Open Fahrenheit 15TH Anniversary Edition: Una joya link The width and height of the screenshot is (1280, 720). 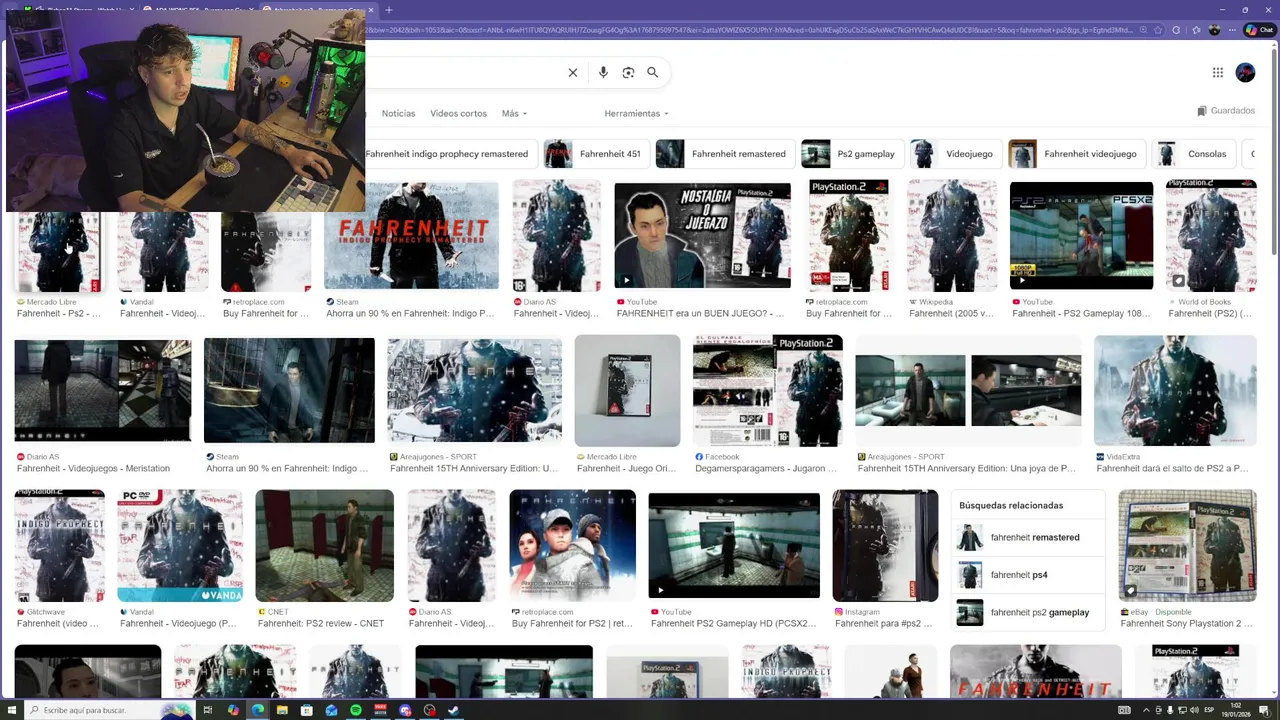pyautogui.click(x=966, y=468)
